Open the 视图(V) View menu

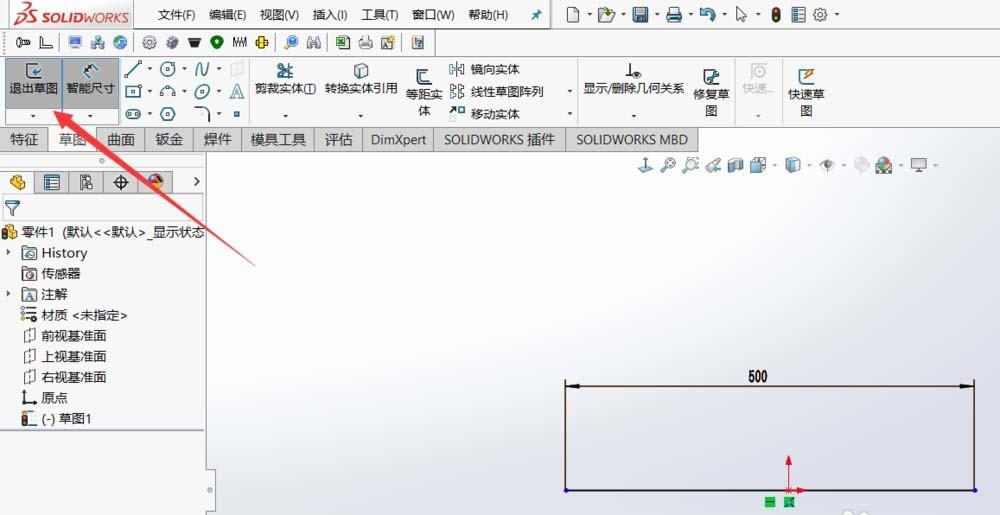(279, 15)
